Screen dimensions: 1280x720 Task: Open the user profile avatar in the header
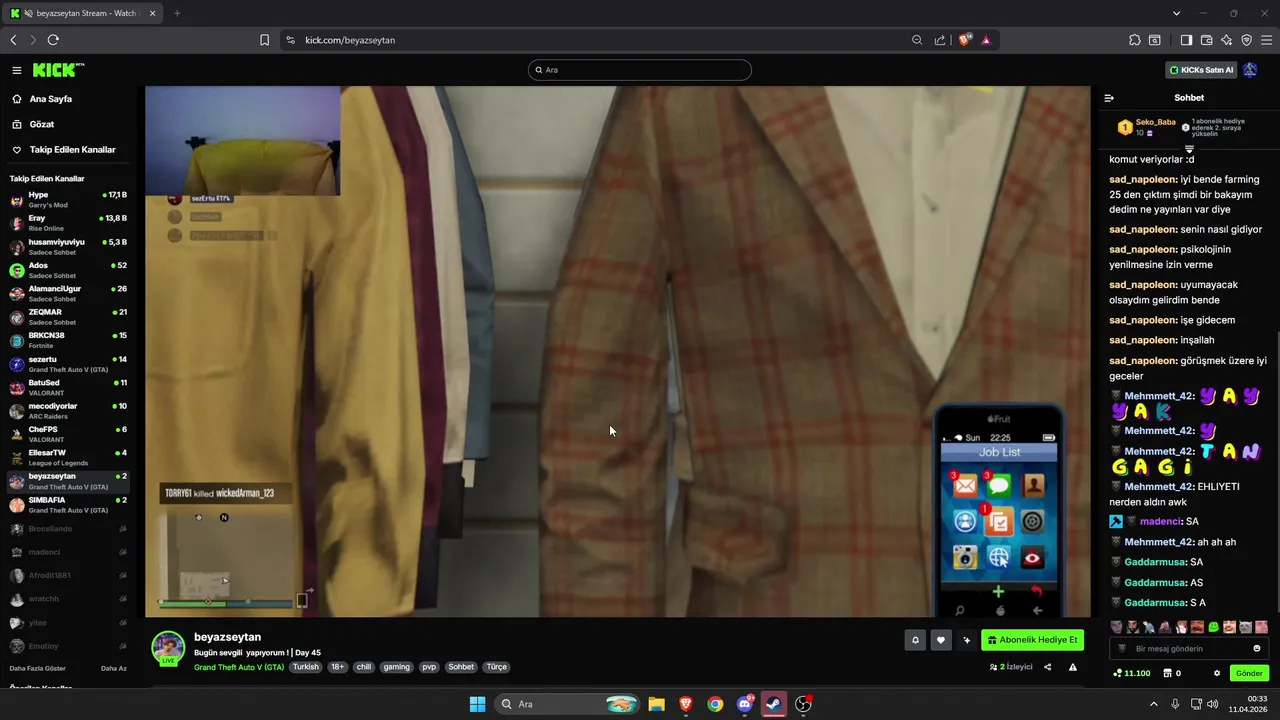click(x=1250, y=70)
